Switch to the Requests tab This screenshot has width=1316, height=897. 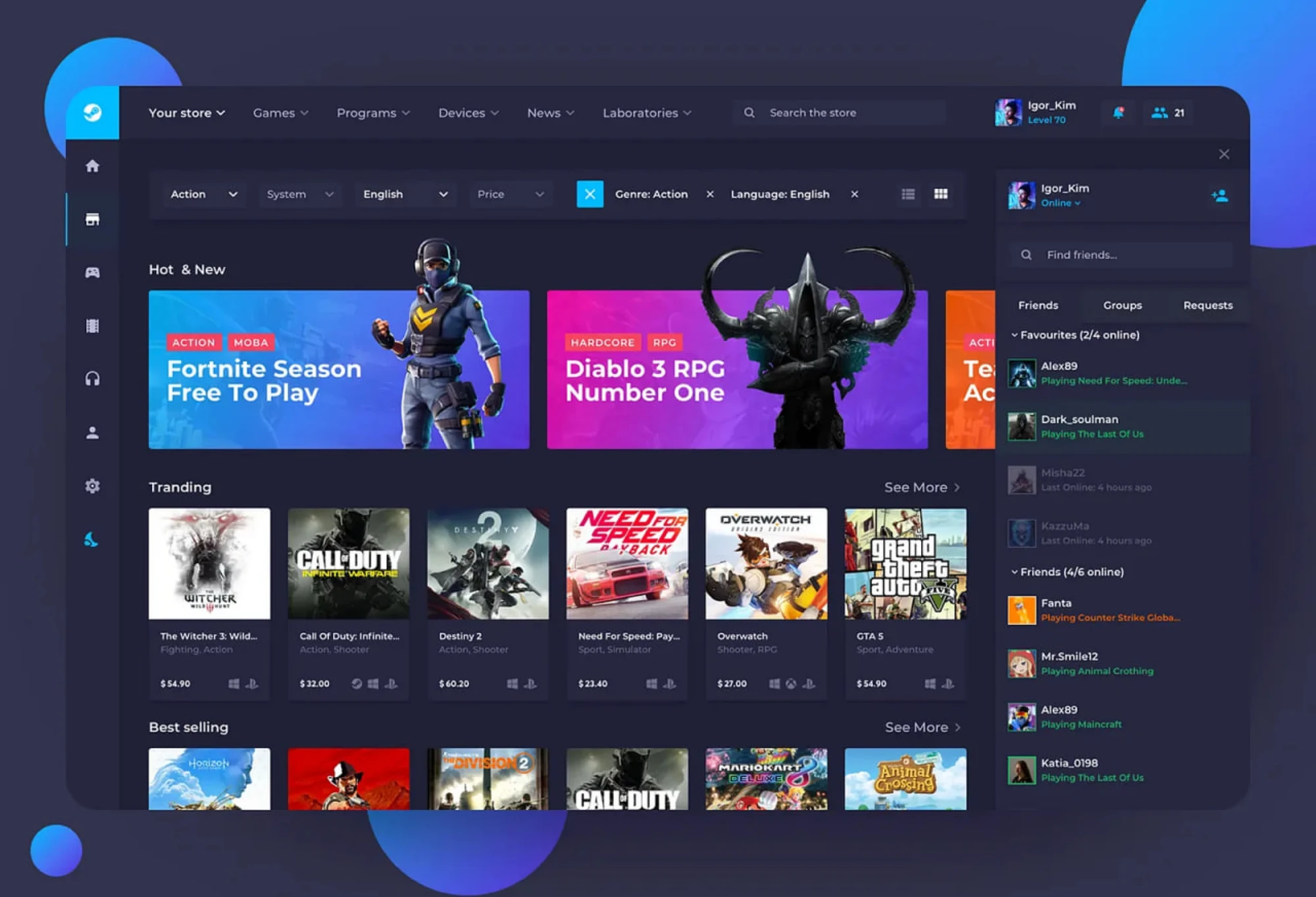point(1208,305)
